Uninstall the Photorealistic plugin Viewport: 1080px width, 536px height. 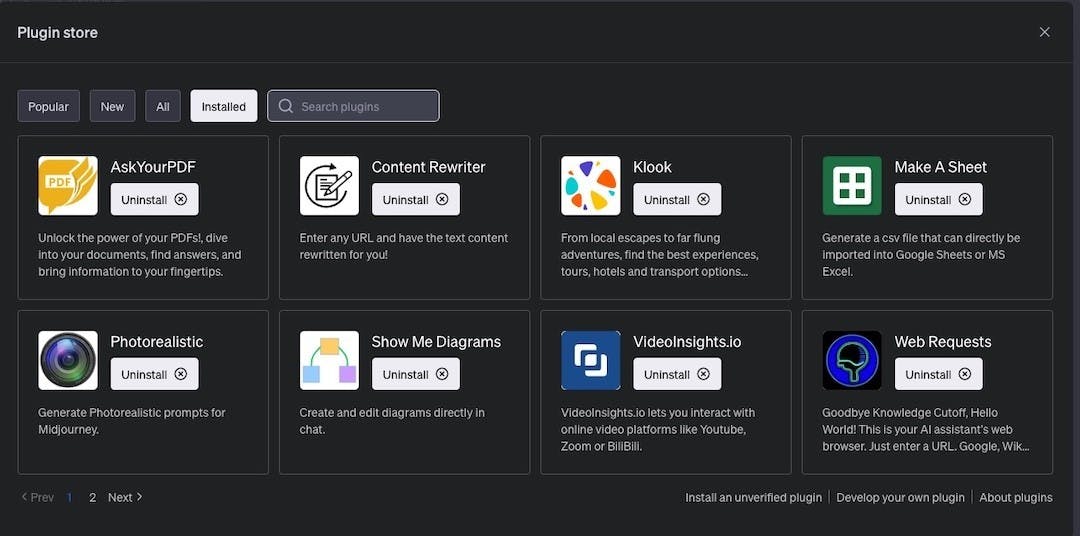coord(154,374)
